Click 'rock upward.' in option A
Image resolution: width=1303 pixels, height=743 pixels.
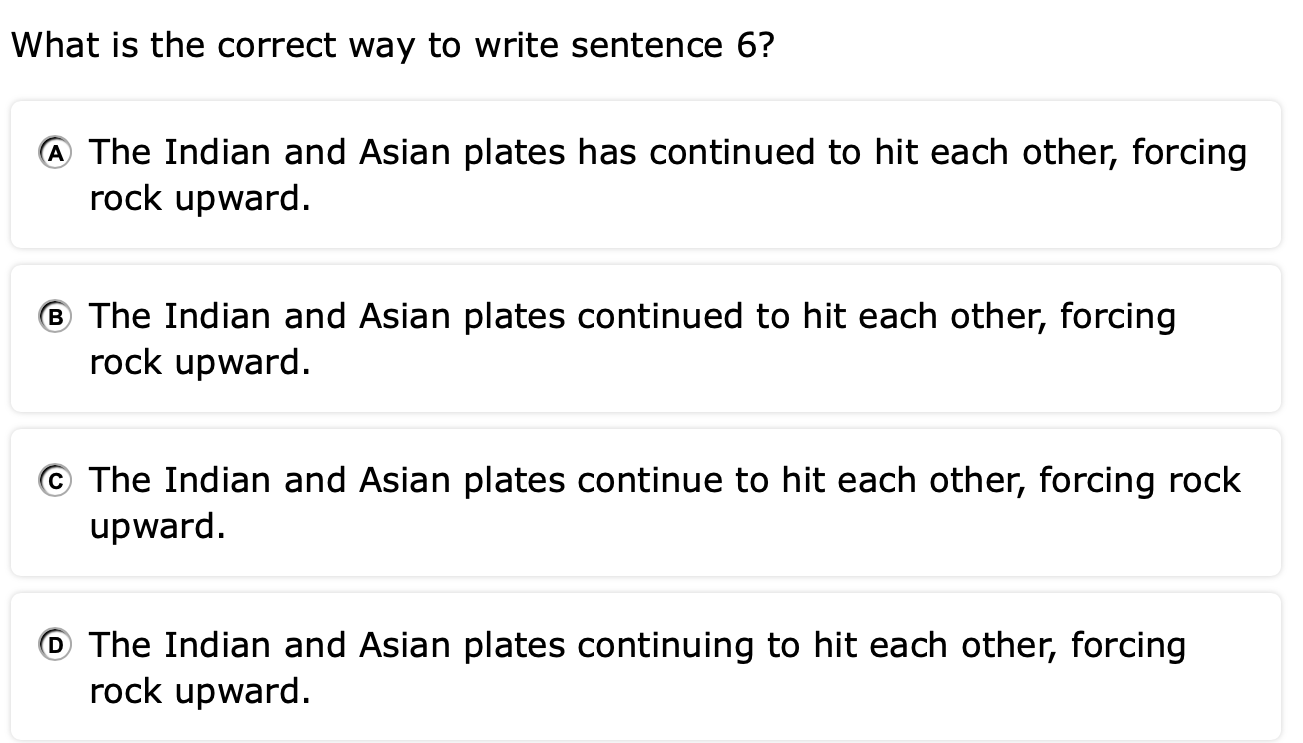pos(200,199)
